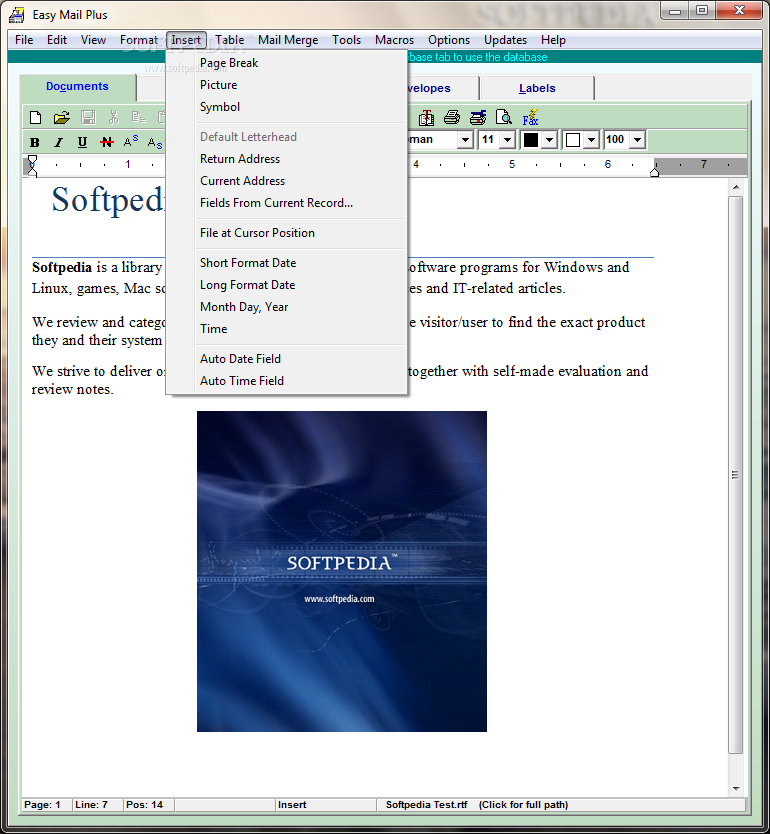770x834 pixels.
Task: Choose Symbol from Insert menu
Action: (287, 107)
